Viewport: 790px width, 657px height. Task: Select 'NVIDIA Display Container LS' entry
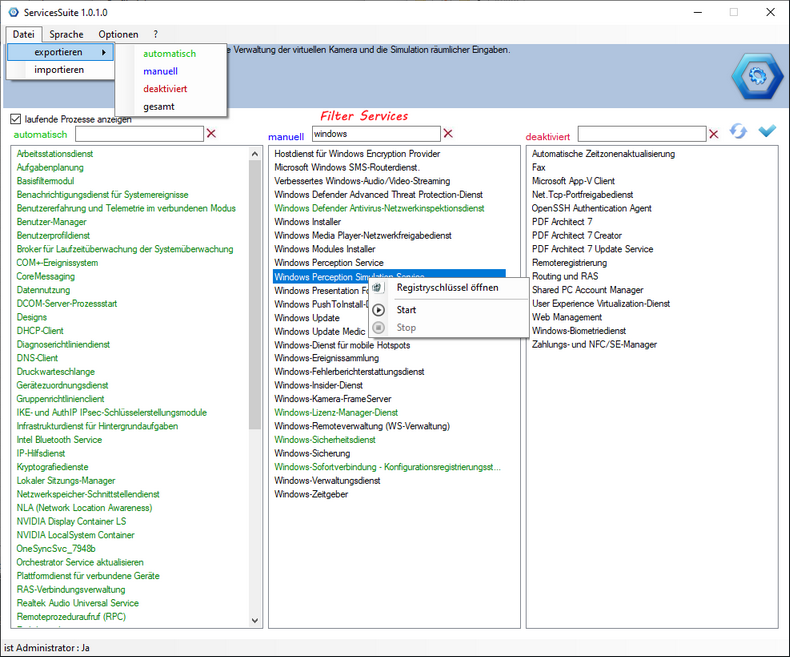71,521
